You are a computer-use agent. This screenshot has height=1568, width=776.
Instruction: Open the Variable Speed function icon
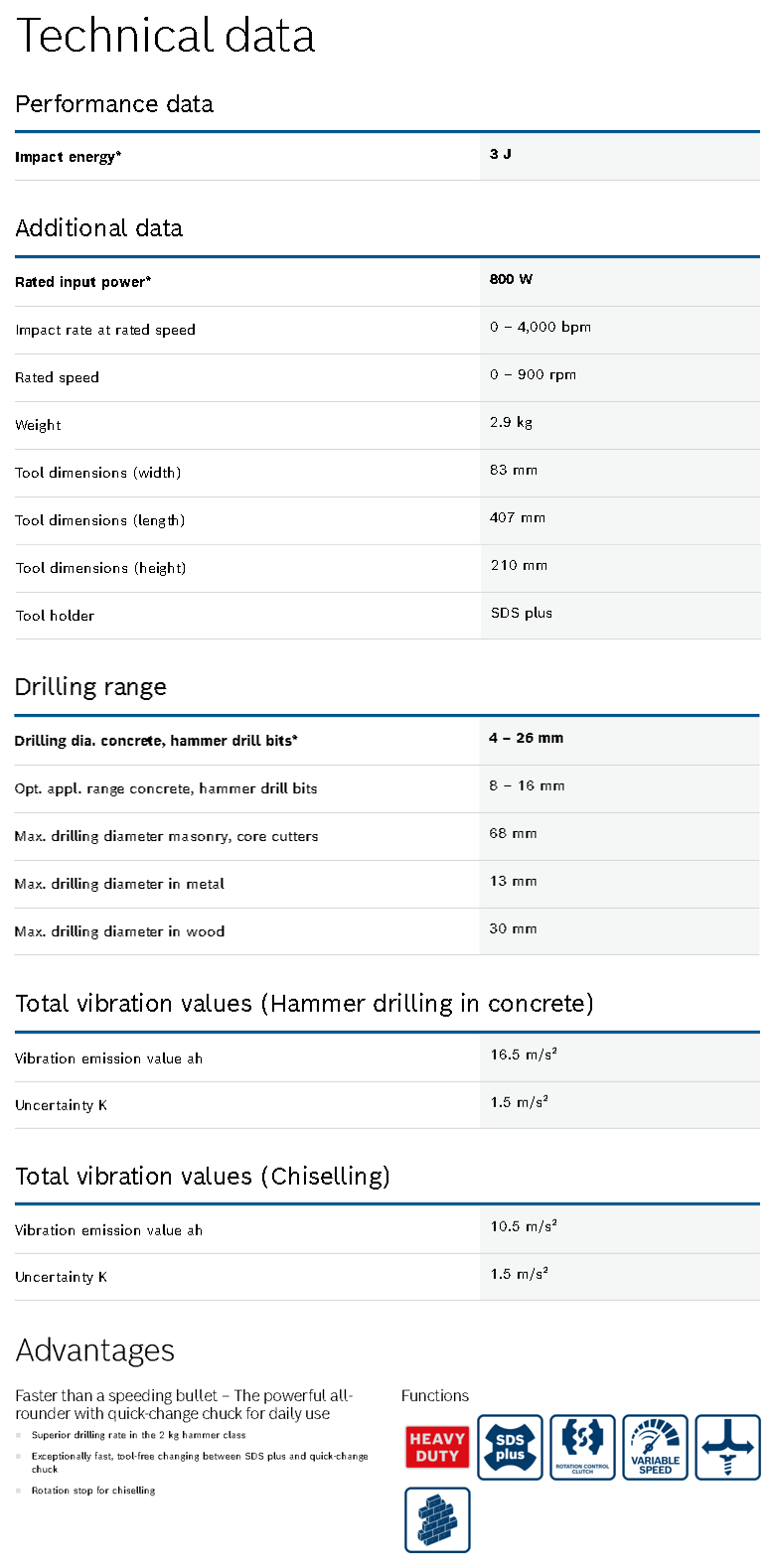pos(655,1447)
